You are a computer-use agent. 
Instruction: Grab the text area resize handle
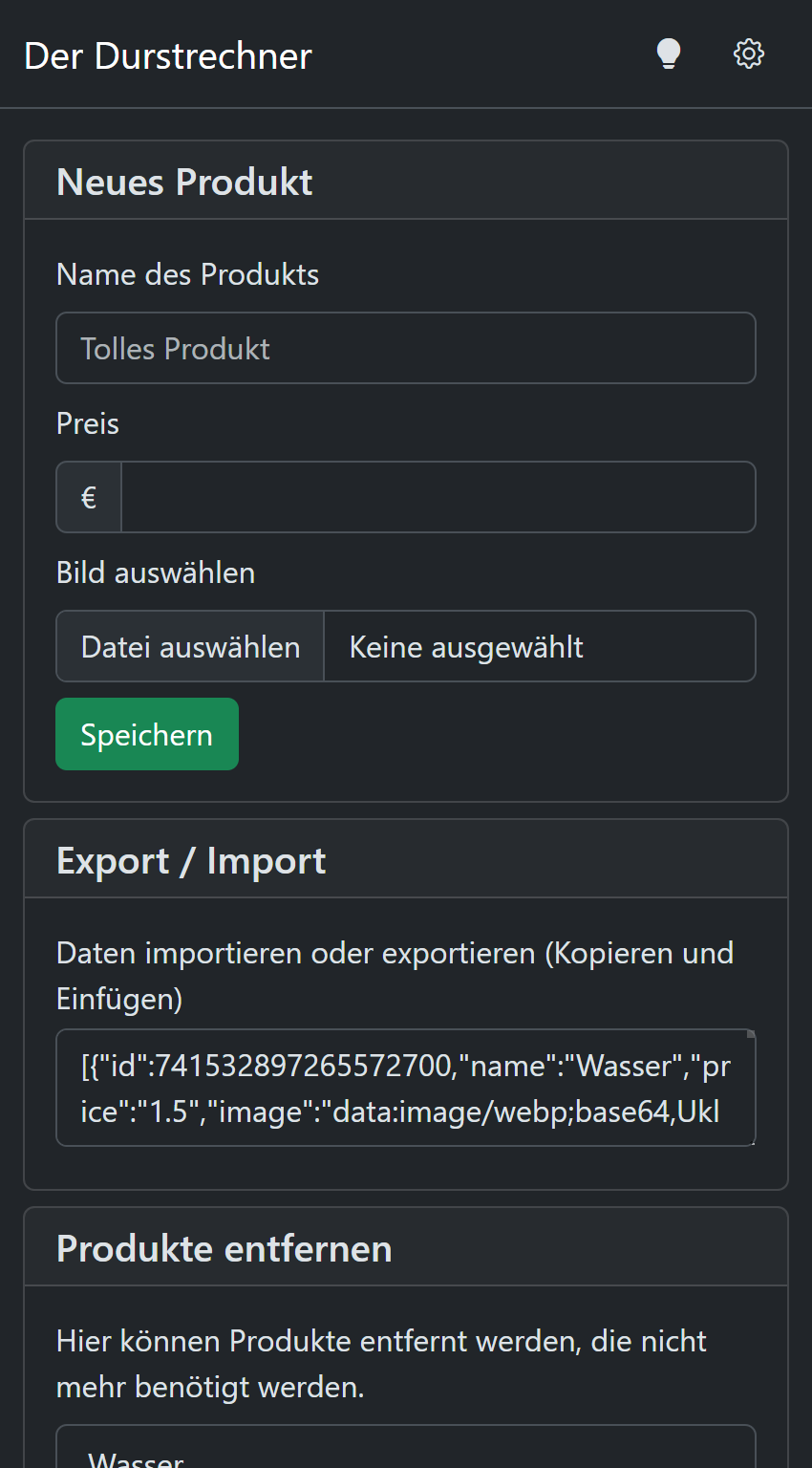[751, 1035]
